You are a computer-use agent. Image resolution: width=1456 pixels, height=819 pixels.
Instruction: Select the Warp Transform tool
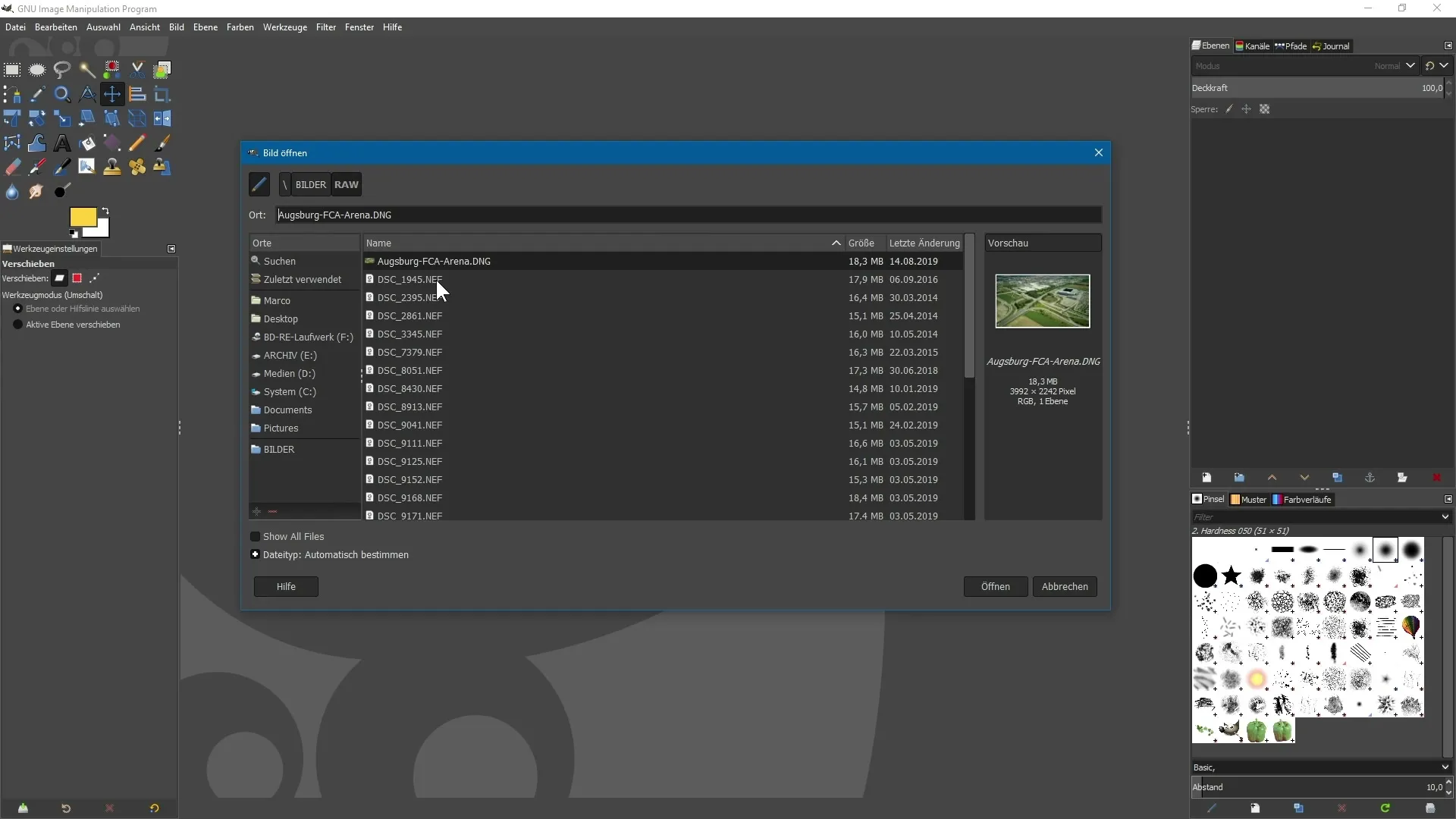[37, 143]
